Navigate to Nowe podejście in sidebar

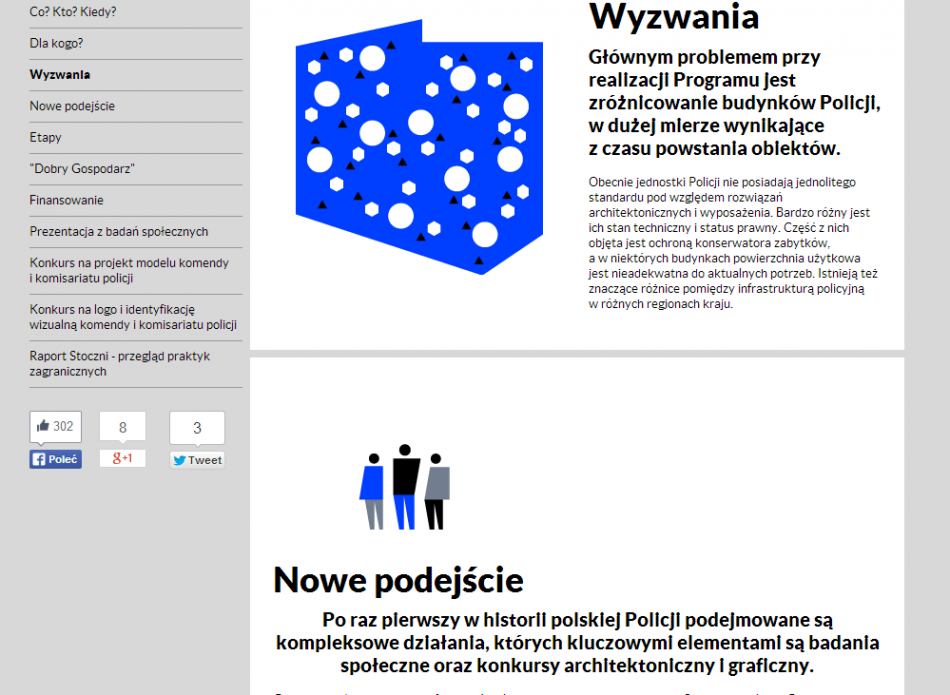tap(72, 106)
